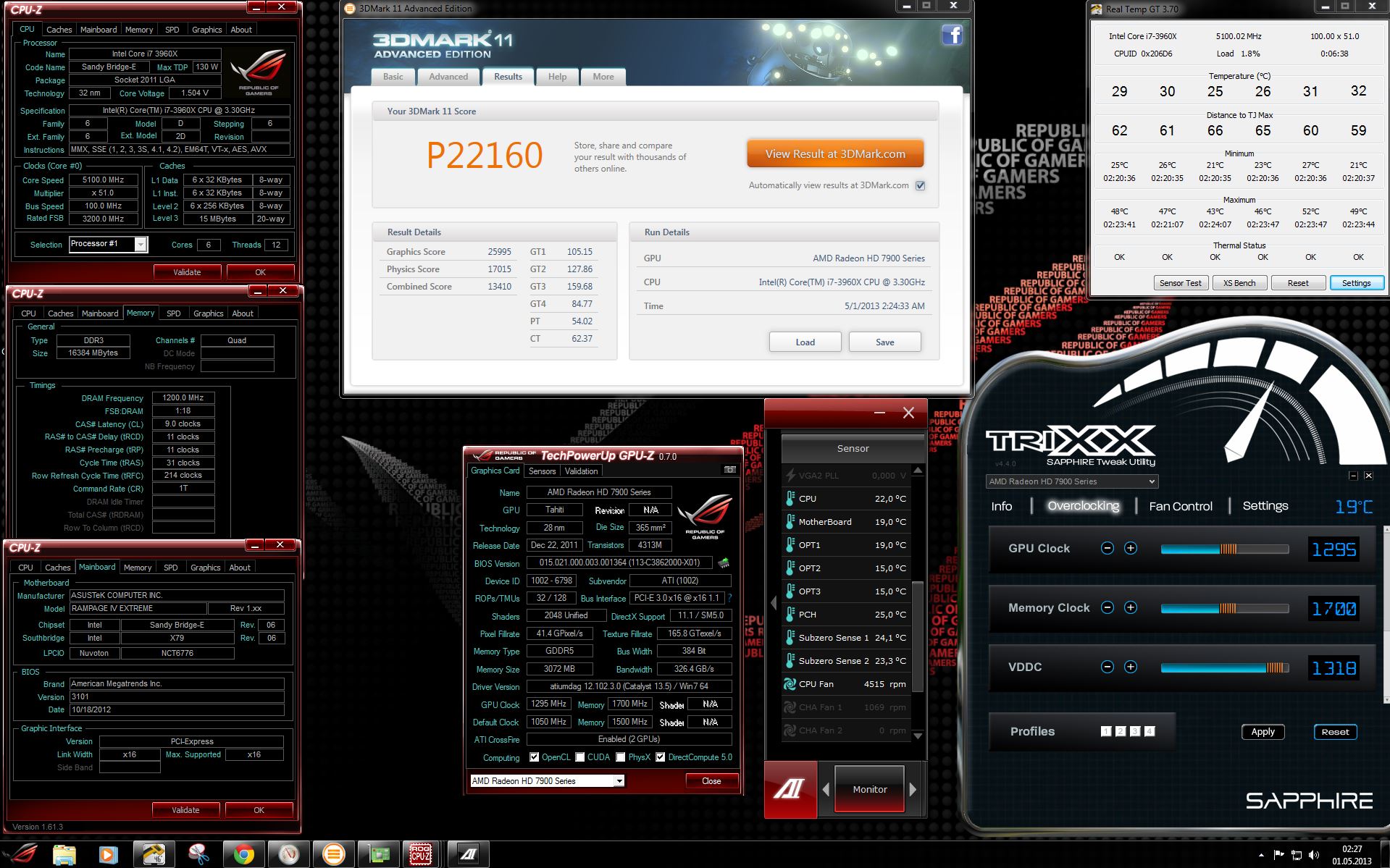
Task: Click the Sensor list scroll up arrow
Action: coord(918,471)
